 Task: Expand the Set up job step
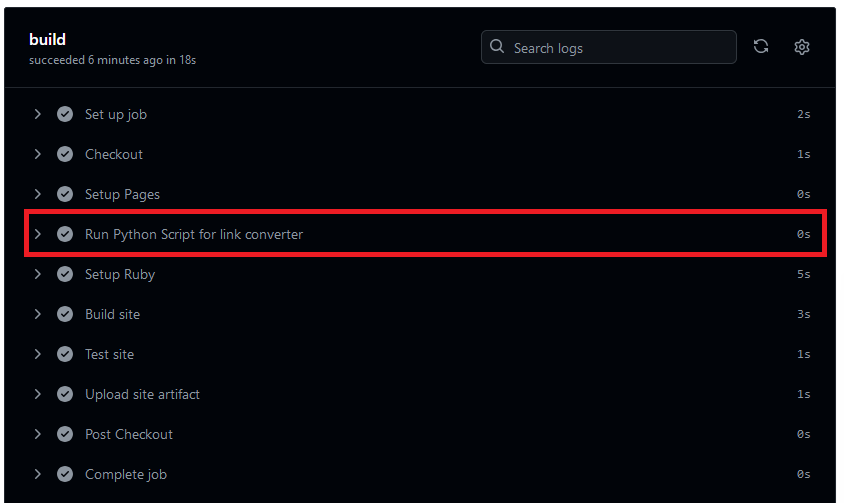pyautogui.click(x=37, y=114)
